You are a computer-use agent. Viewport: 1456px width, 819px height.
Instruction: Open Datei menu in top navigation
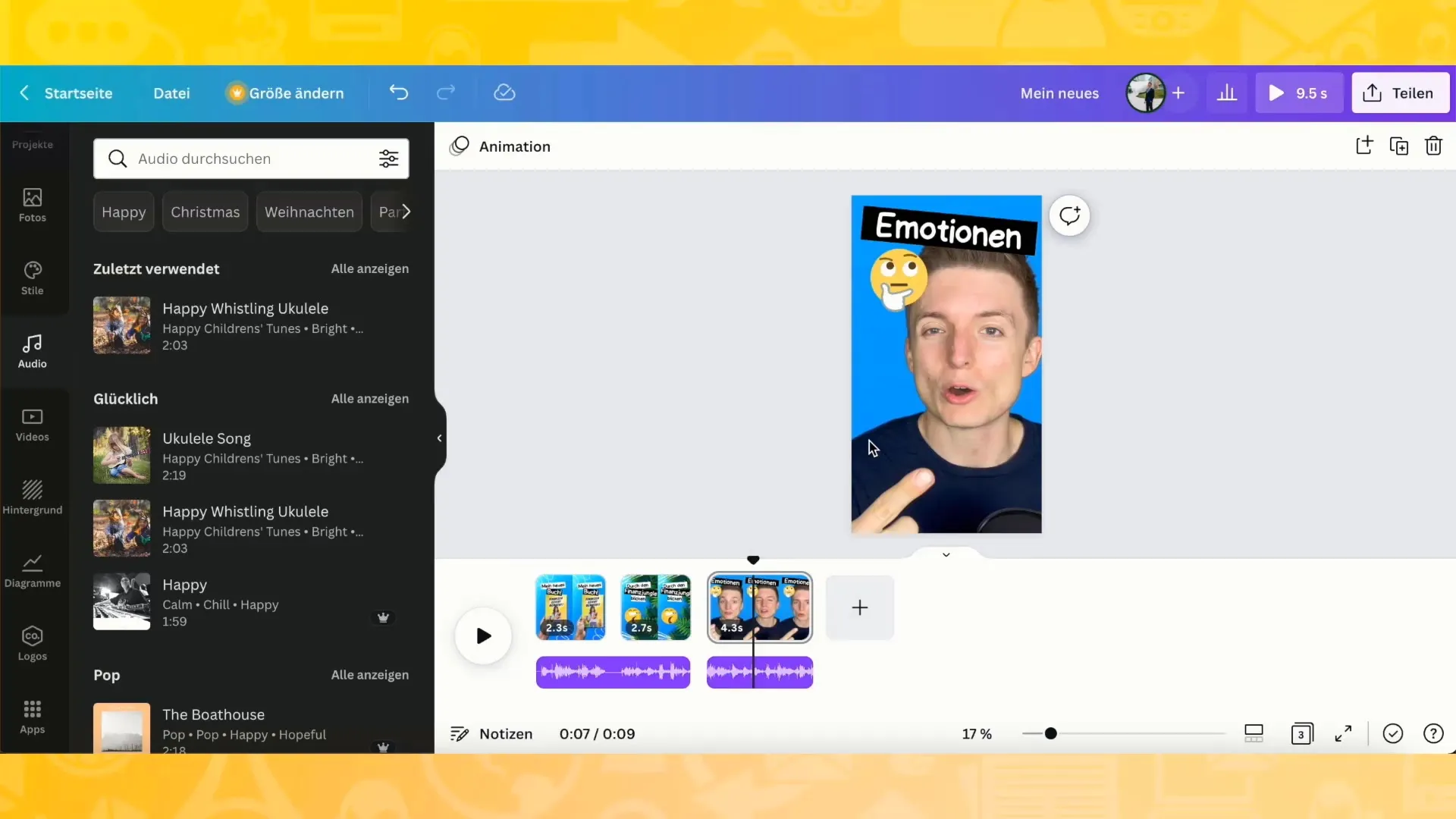point(171,92)
